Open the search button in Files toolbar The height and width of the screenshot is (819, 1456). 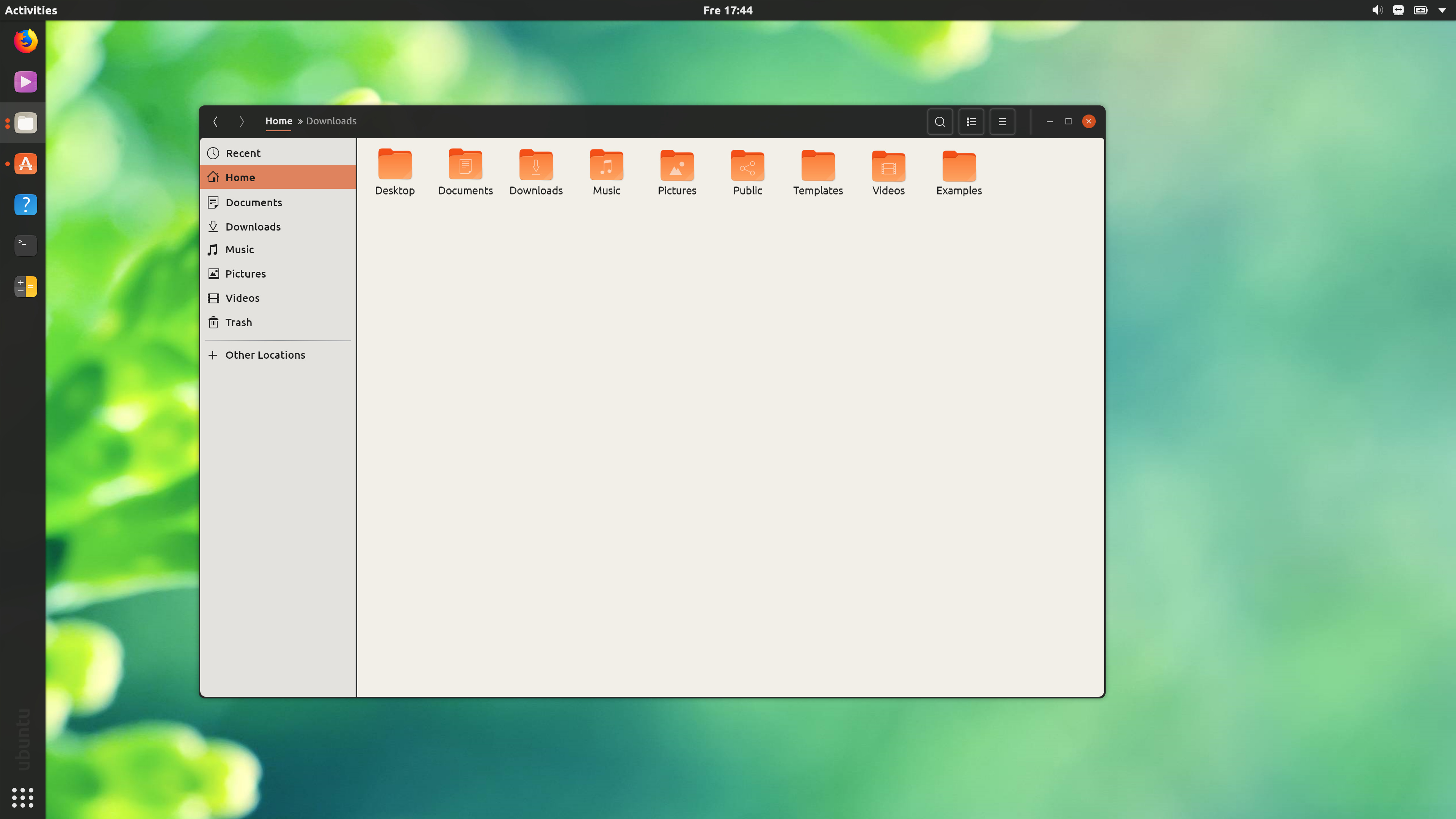940,121
